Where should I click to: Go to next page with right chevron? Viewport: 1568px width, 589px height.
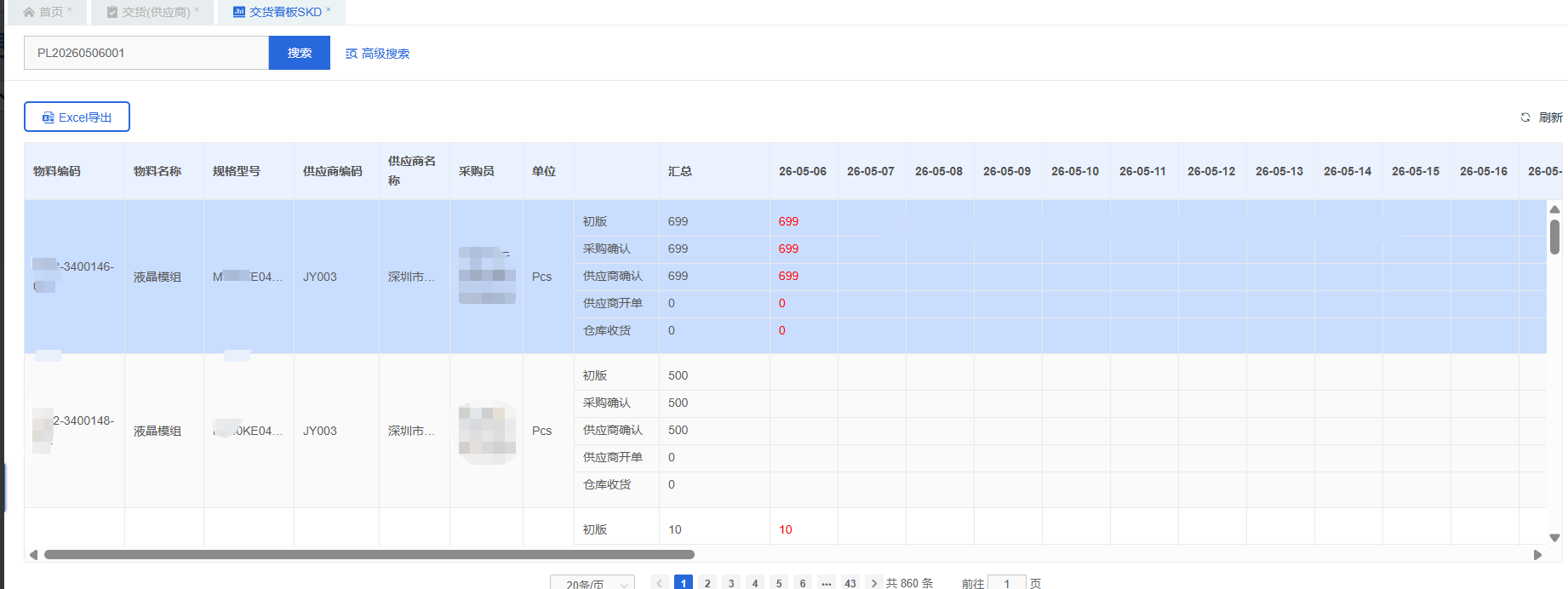point(874,583)
